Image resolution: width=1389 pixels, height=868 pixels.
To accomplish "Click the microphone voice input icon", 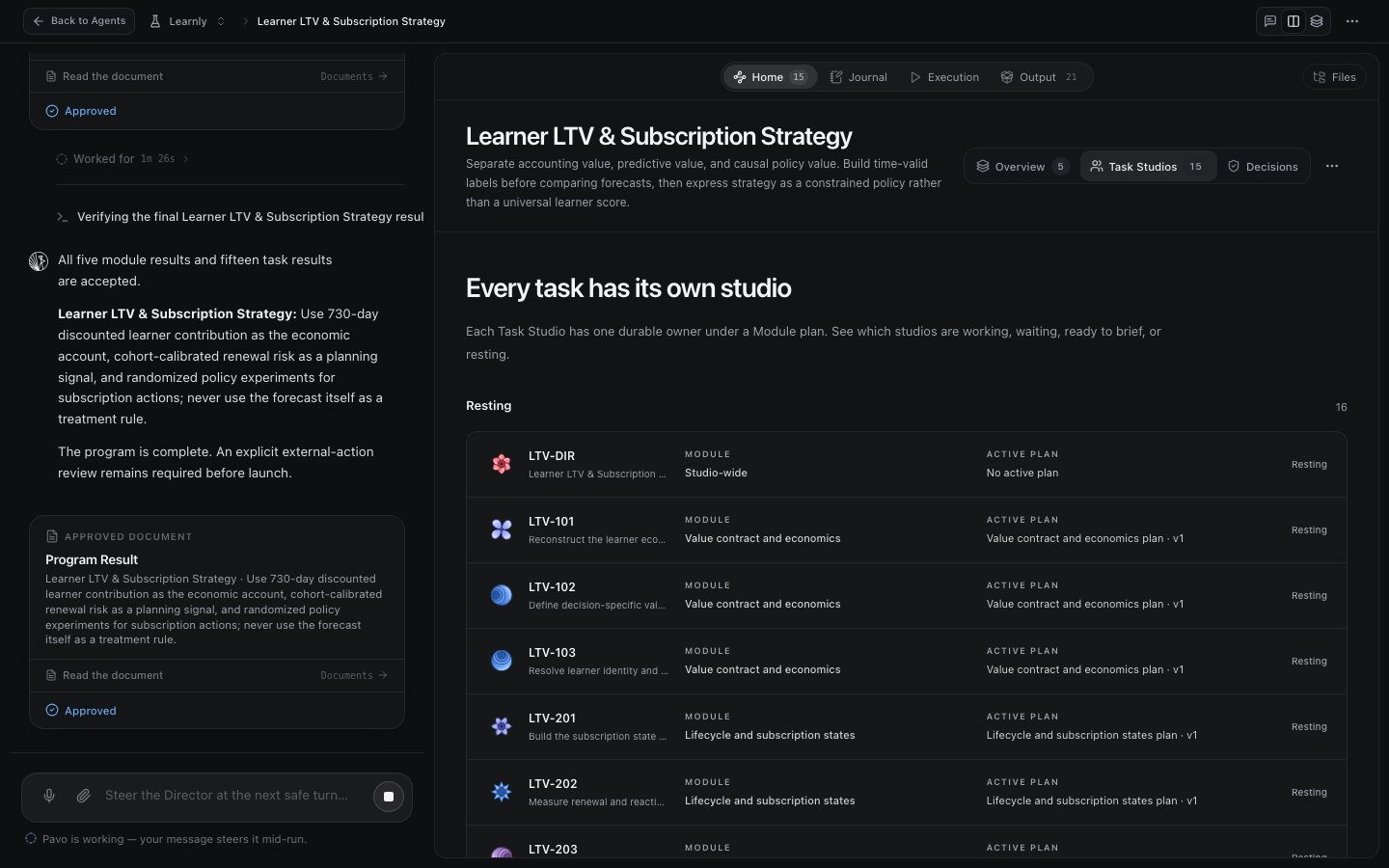I will pos(49,796).
